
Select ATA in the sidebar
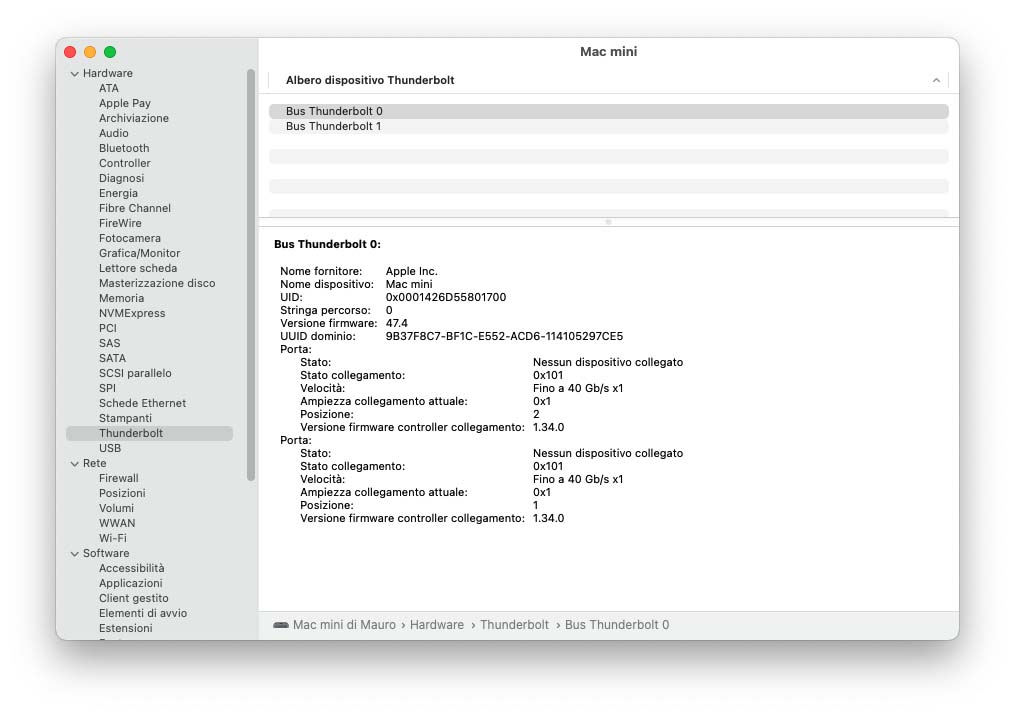(x=109, y=88)
